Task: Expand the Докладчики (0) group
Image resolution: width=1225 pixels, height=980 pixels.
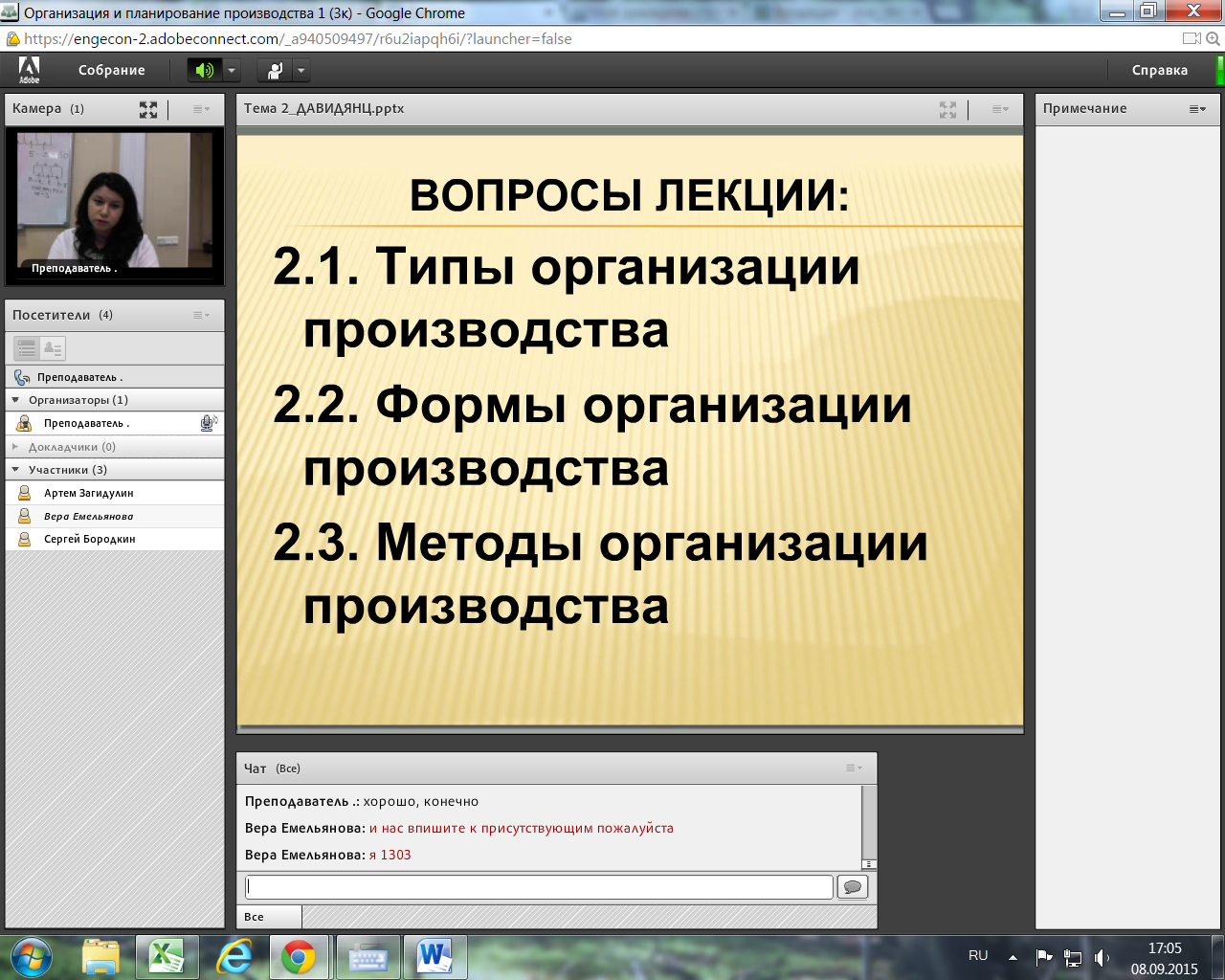Action: pos(15,447)
